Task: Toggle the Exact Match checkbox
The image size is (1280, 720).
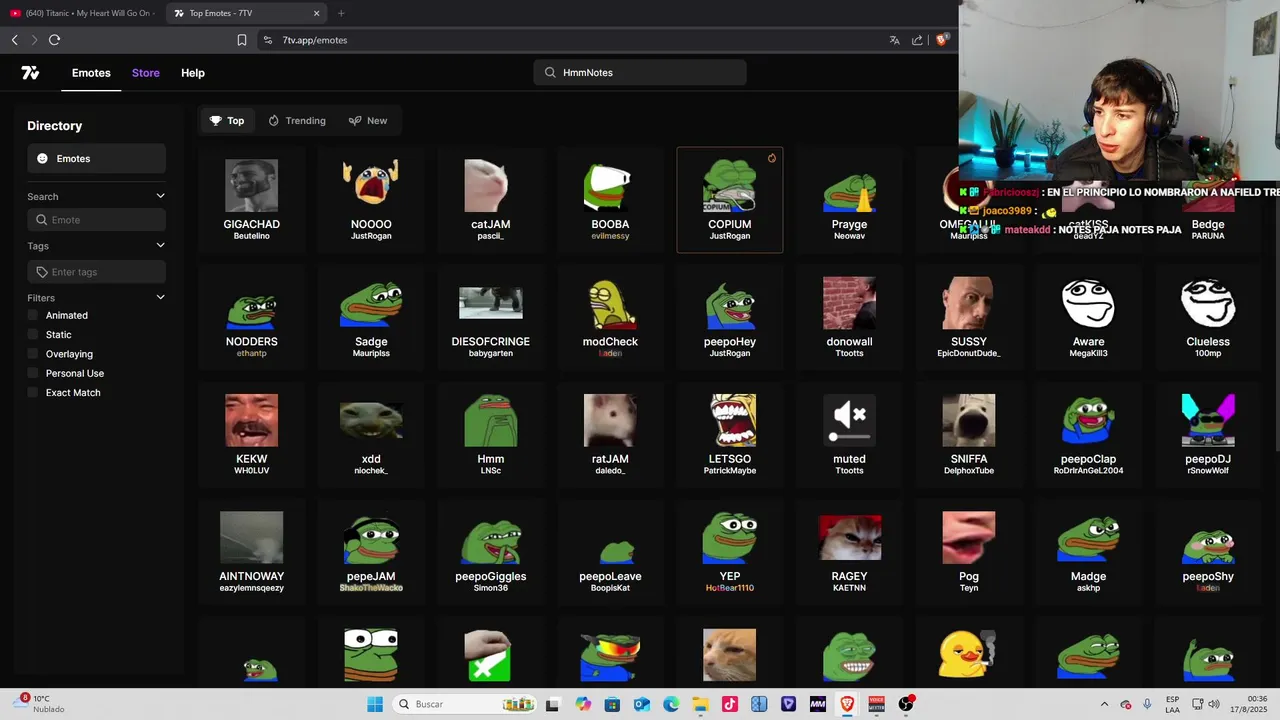Action: point(33,393)
